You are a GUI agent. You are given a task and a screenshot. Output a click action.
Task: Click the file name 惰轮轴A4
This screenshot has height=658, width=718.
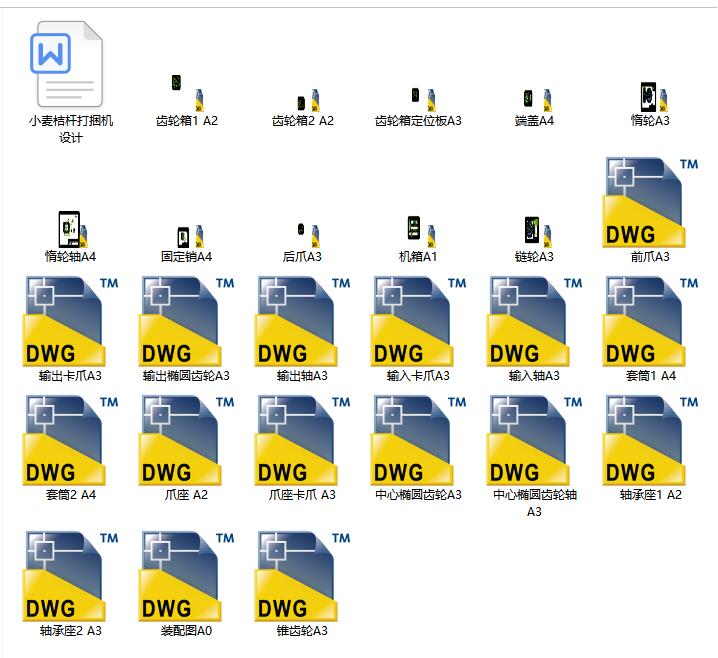[71, 256]
